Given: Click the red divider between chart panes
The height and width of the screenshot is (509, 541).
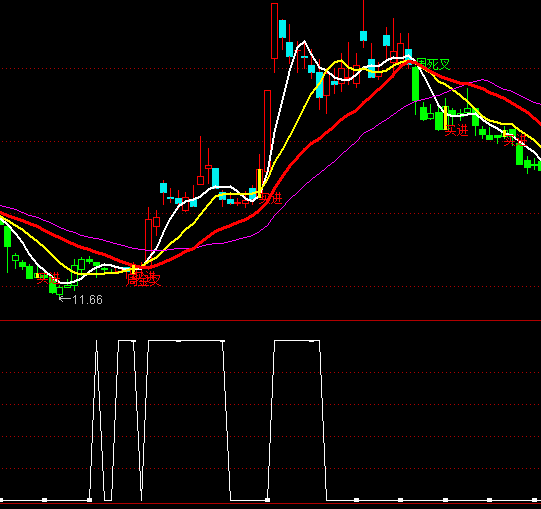Looking at the screenshot, I should click(270, 321).
